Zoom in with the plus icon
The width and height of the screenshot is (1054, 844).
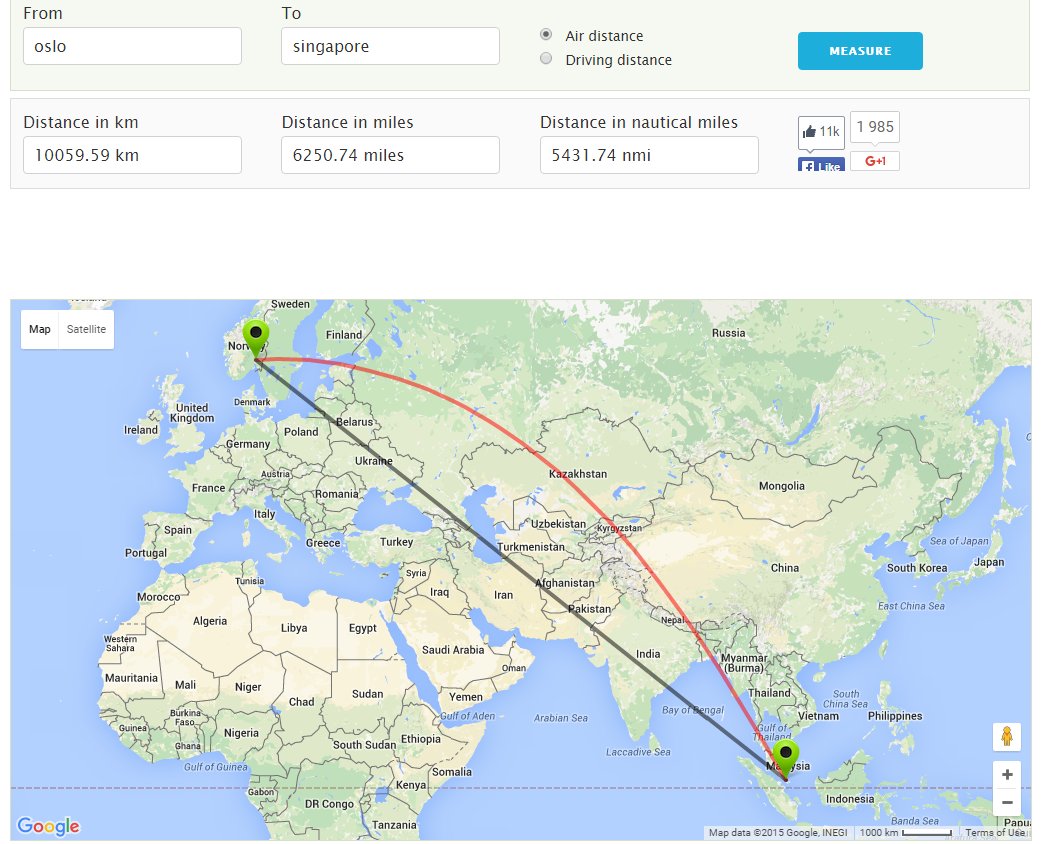[1006, 775]
